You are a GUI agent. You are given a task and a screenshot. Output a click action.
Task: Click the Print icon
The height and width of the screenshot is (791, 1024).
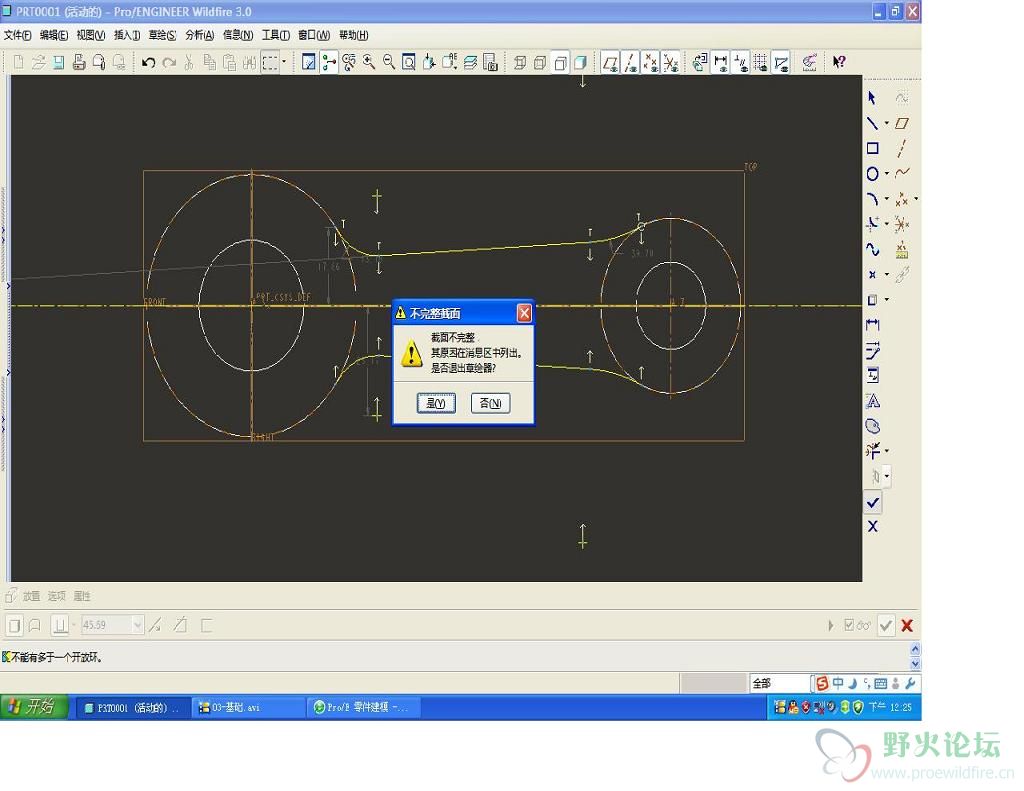[x=79, y=62]
